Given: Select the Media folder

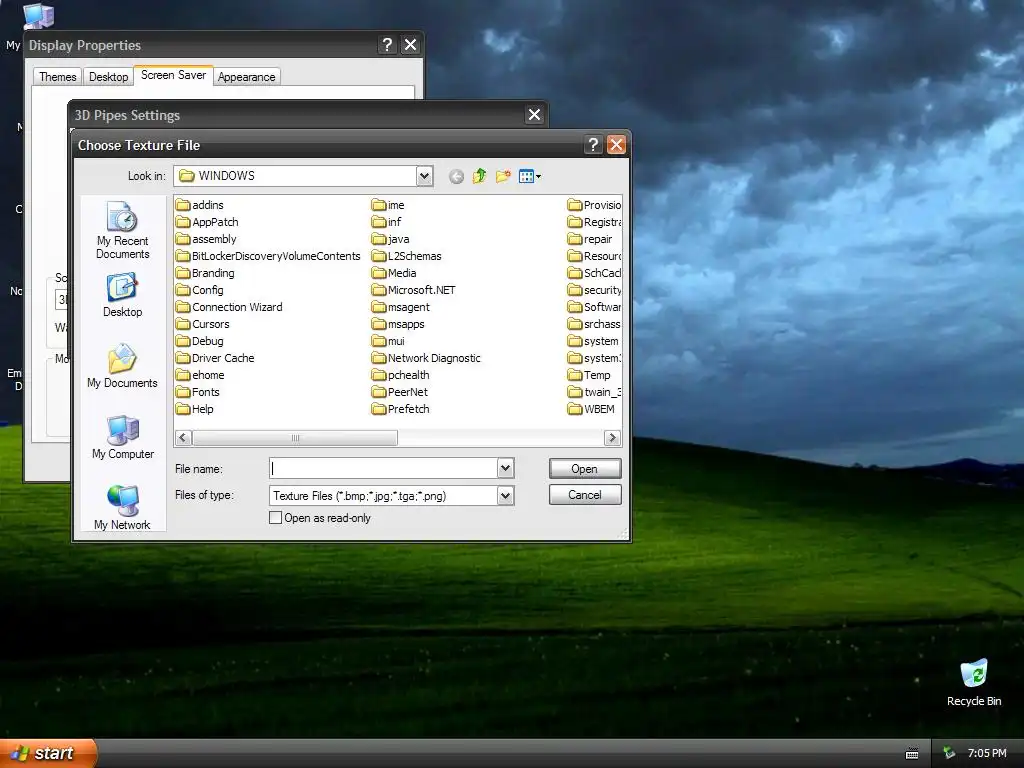Looking at the screenshot, I should [394, 273].
